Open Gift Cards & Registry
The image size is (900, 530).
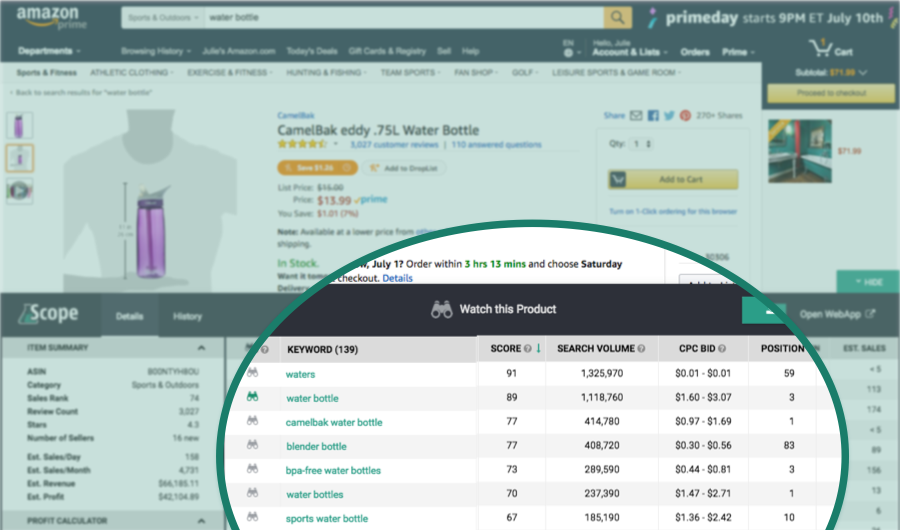pos(387,51)
